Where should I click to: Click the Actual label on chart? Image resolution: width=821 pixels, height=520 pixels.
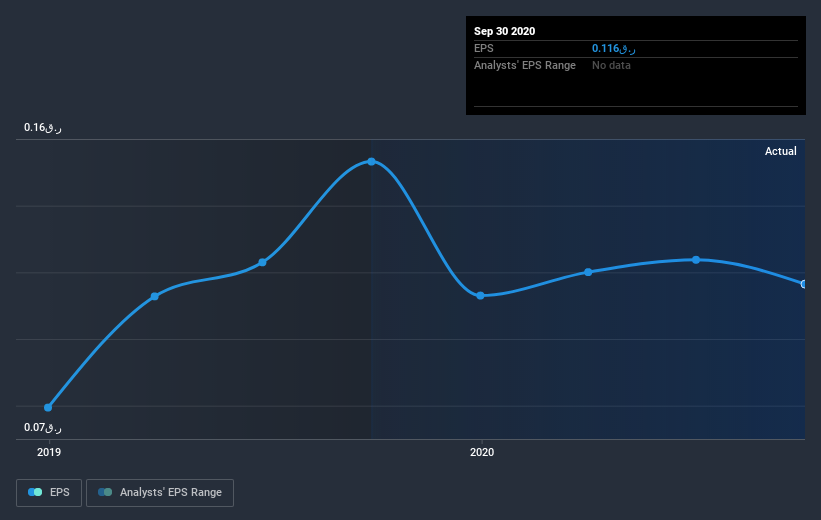coord(780,151)
